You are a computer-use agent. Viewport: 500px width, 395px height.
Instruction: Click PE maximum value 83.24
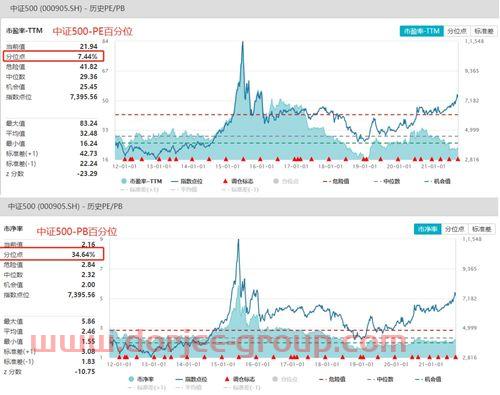coord(89,123)
